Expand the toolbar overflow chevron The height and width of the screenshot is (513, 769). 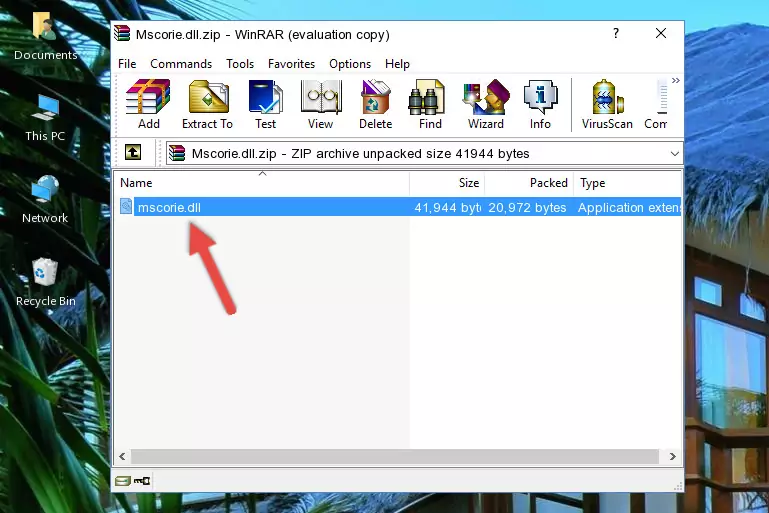676,80
